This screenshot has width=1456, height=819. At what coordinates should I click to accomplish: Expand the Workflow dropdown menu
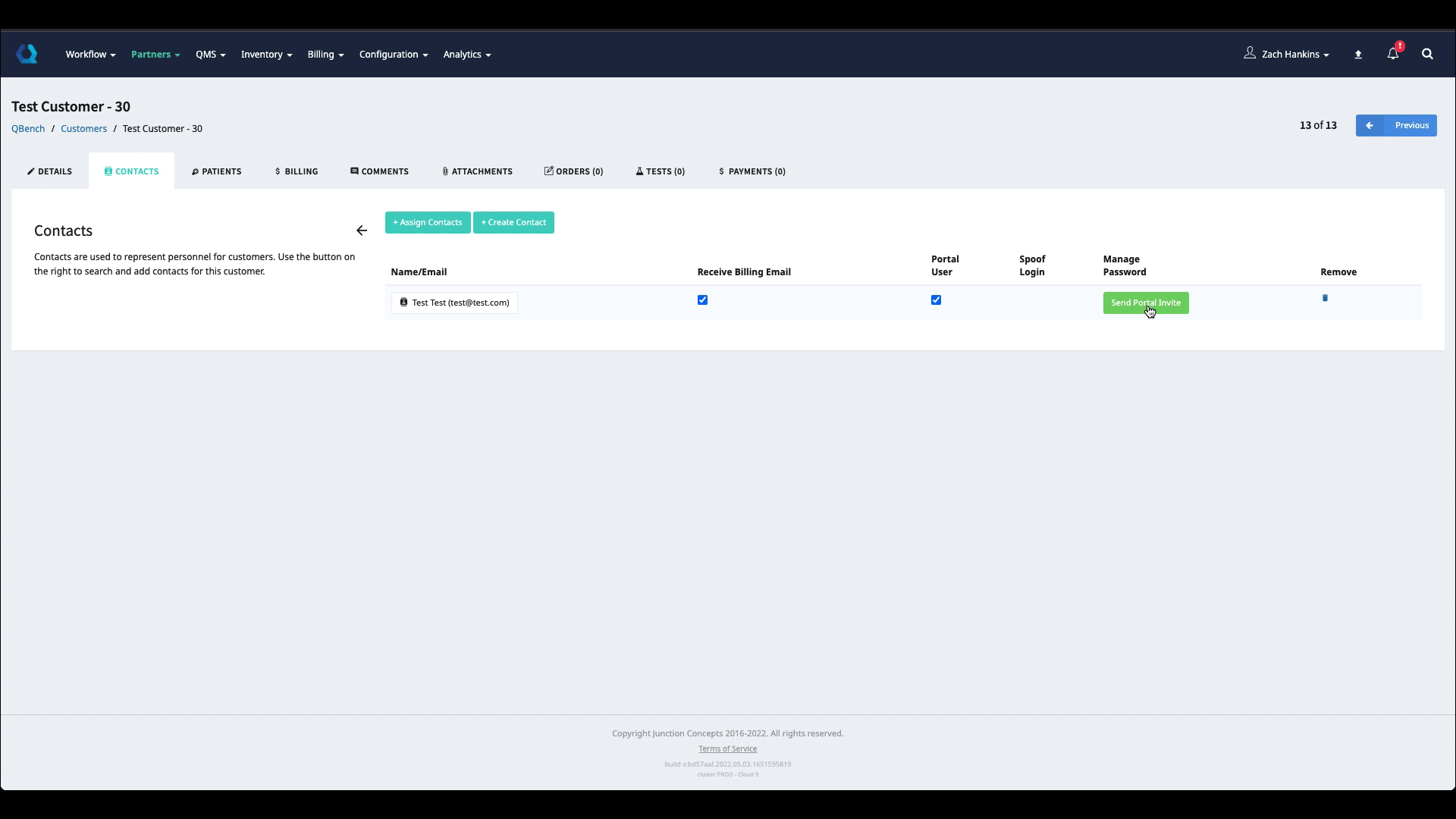click(90, 55)
